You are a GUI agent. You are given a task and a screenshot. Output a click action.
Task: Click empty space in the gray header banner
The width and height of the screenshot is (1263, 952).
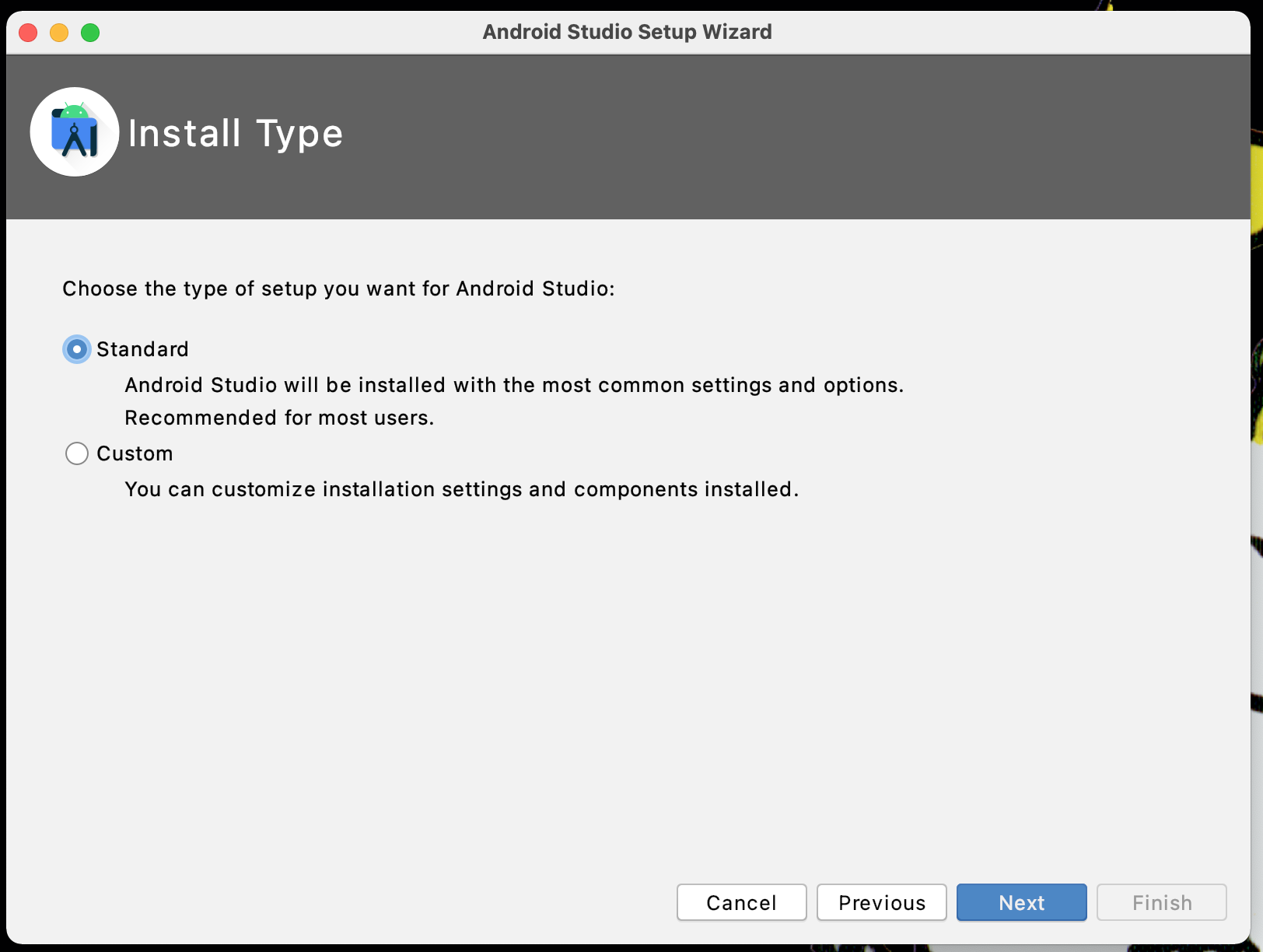[x=778, y=136]
